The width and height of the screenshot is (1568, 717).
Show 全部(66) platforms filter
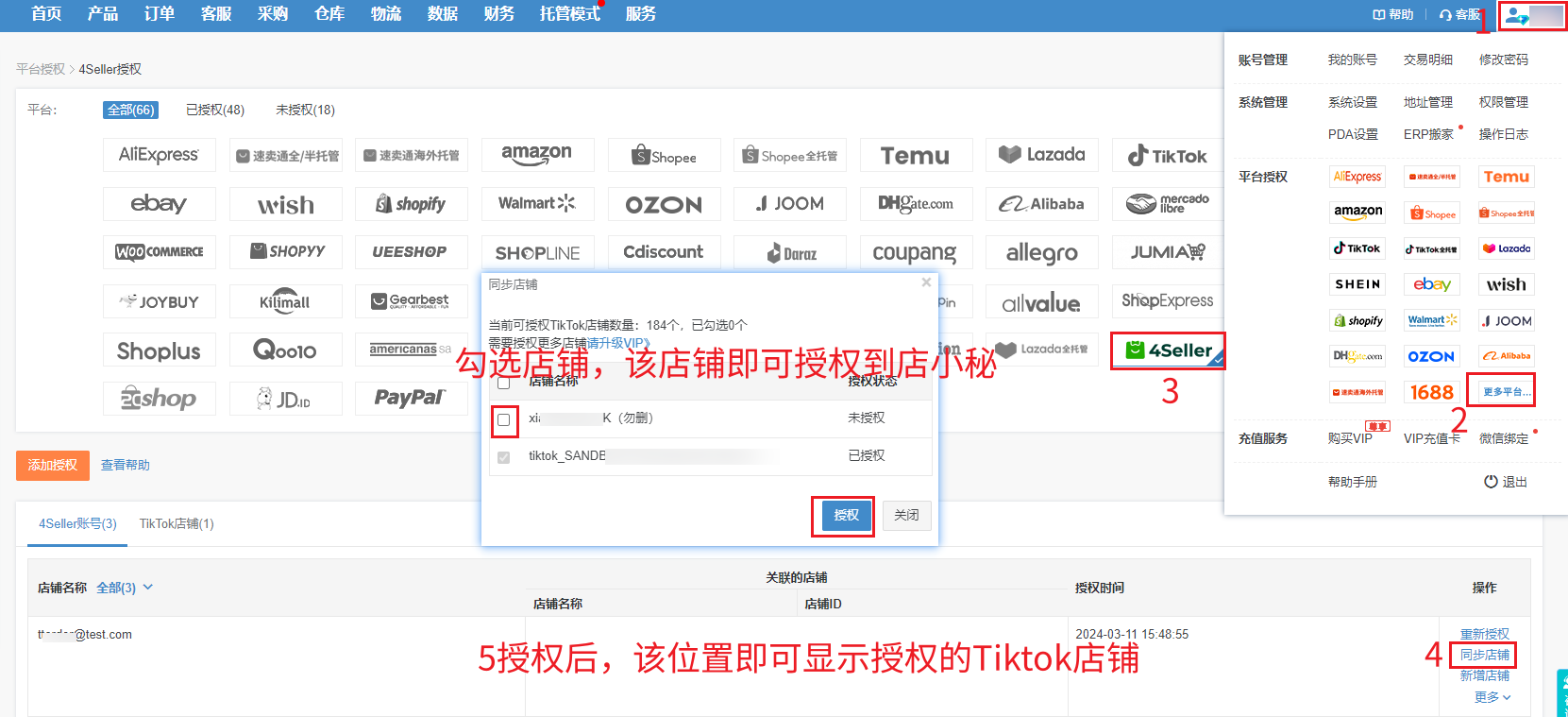pos(130,110)
